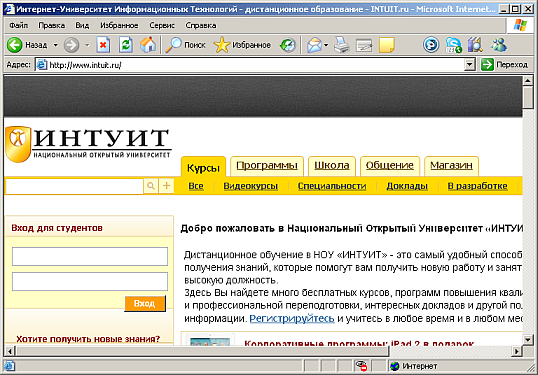Open the Корпоративные программы article thumbnail
This screenshot has width=538, height=375.
210,340
